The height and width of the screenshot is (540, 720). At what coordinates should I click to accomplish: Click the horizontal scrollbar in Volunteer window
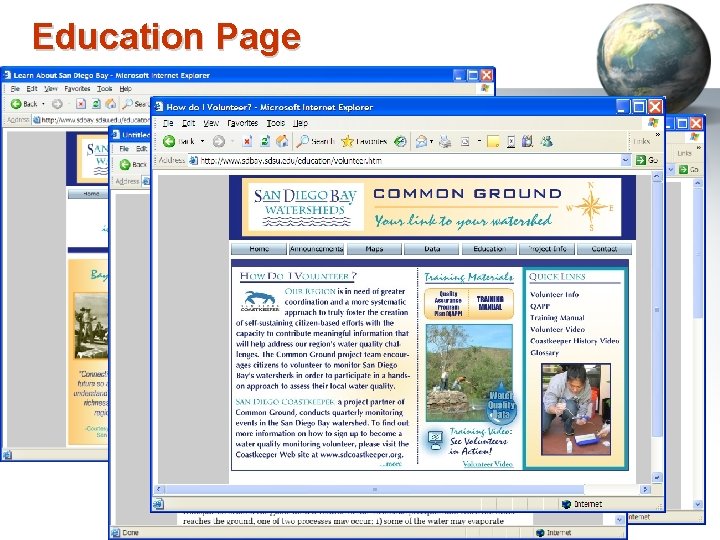[x=374, y=489]
